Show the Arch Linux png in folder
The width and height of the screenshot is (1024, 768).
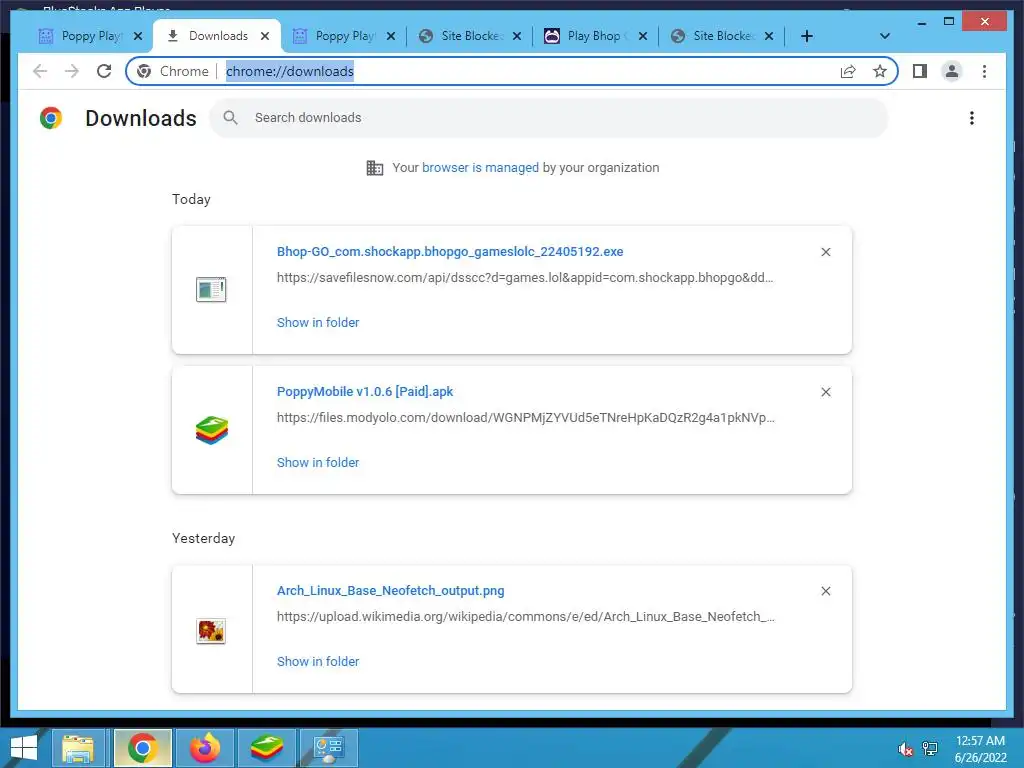pyautogui.click(x=318, y=662)
